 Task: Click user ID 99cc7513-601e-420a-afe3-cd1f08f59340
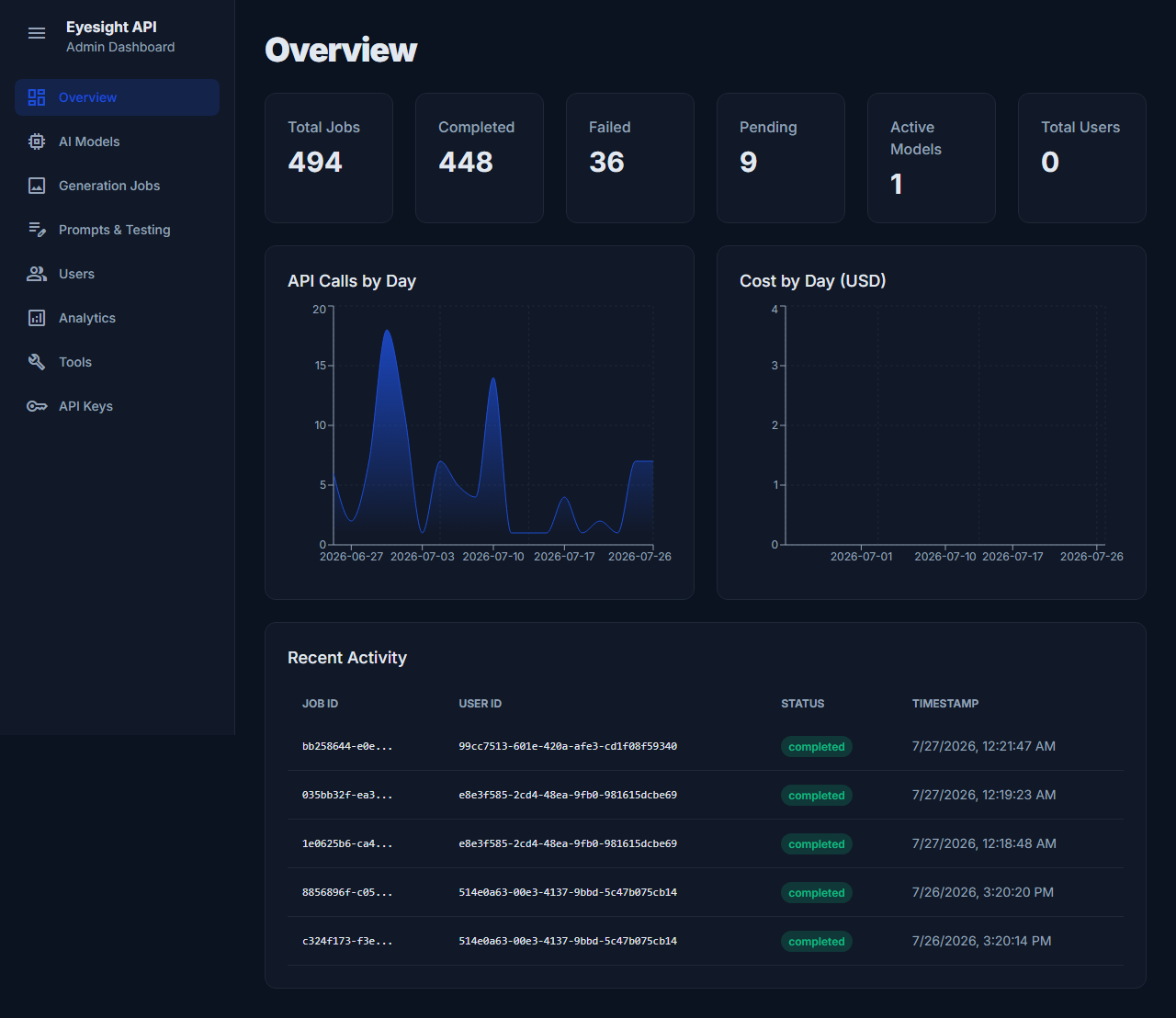(568, 746)
